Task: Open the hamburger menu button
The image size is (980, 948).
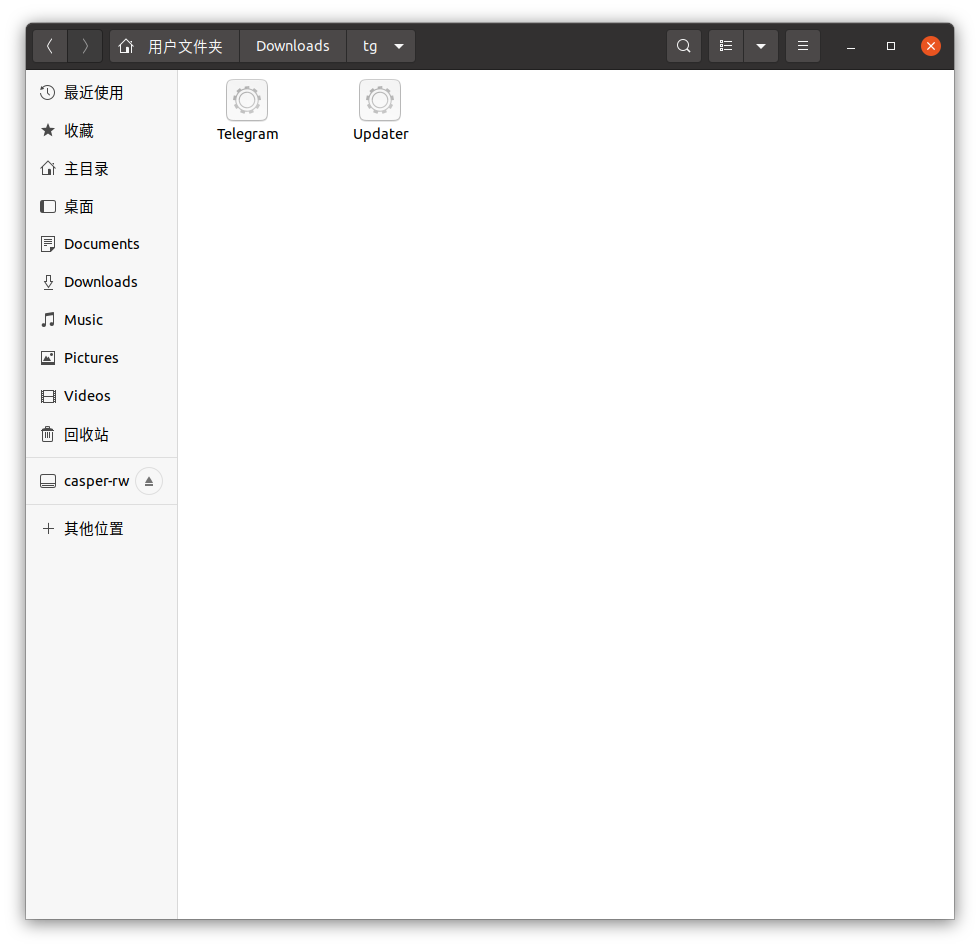Action: coord(802,46)
